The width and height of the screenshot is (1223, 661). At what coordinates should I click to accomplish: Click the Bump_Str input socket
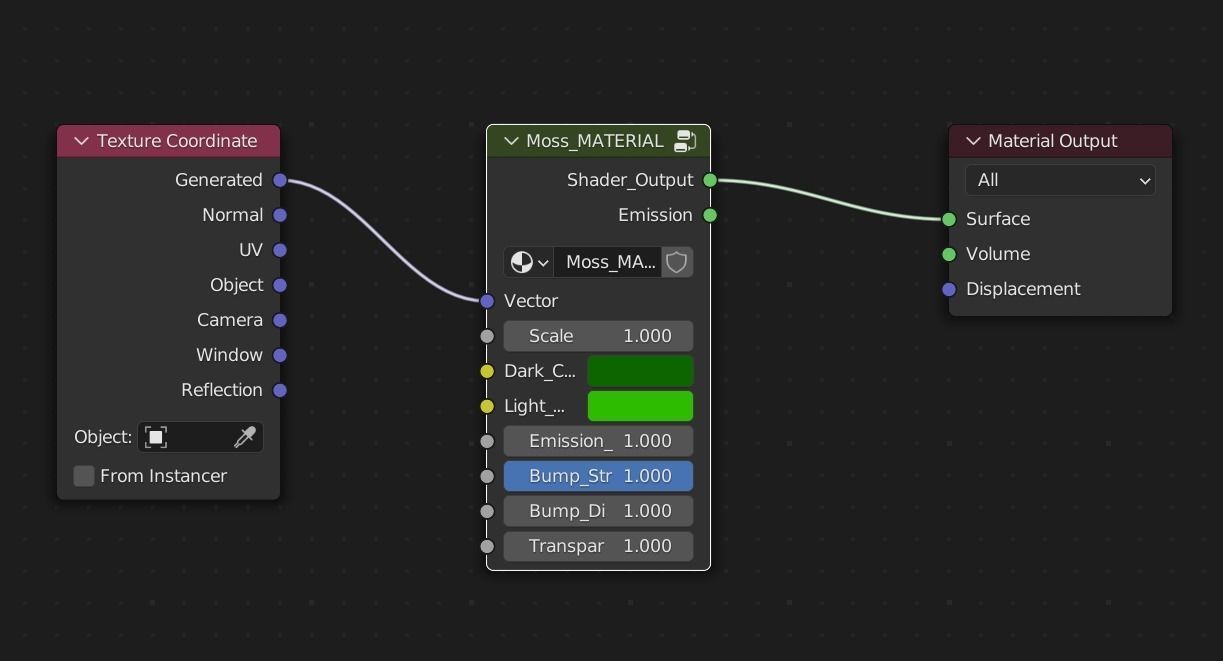coord(487,476)
